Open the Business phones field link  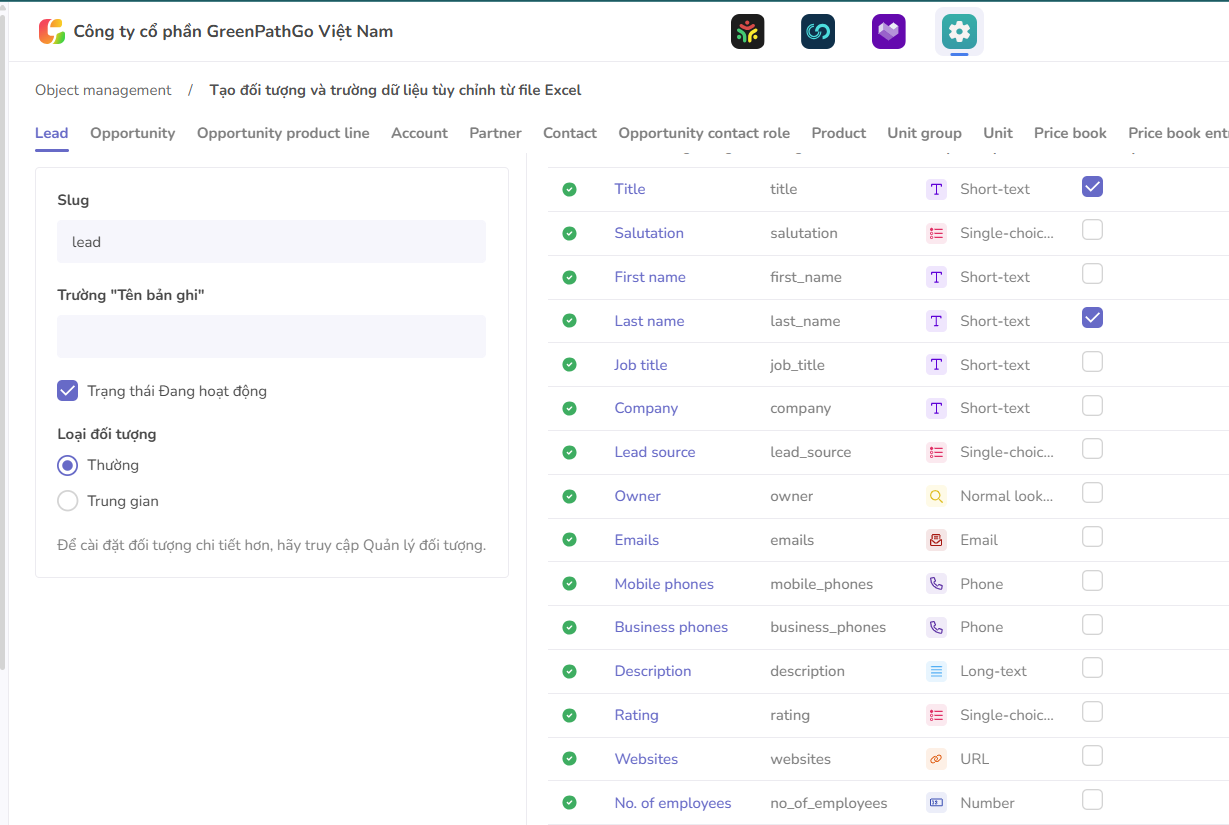pyautogui.click(x=671, y=627)
